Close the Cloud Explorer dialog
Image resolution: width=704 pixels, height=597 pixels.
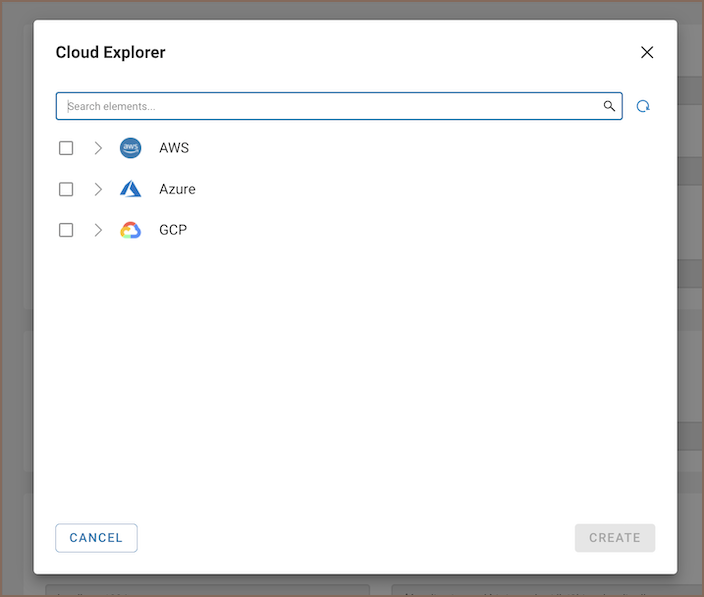pyautogui.click(x=647, y=52)
